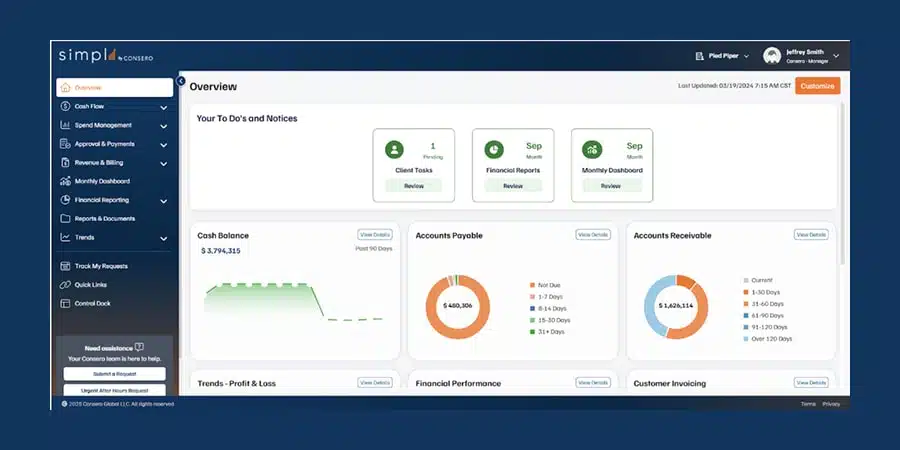Expand the Spend Management chevron
Screen dimensions: 900x450
click(164, 126)
